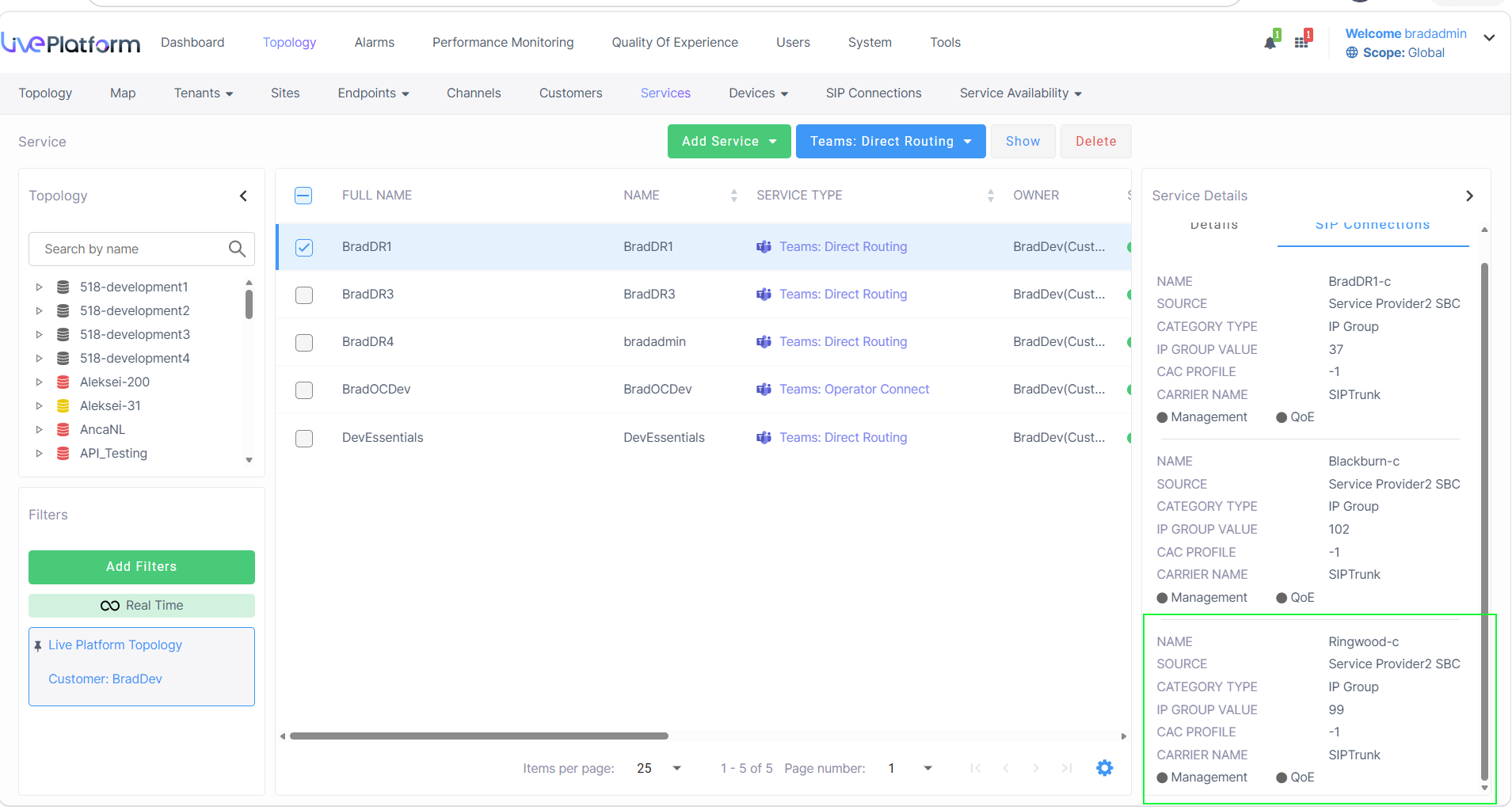Open Quality Of Experience menu
Screen dimensions: 1512x810
click(675, 43)
